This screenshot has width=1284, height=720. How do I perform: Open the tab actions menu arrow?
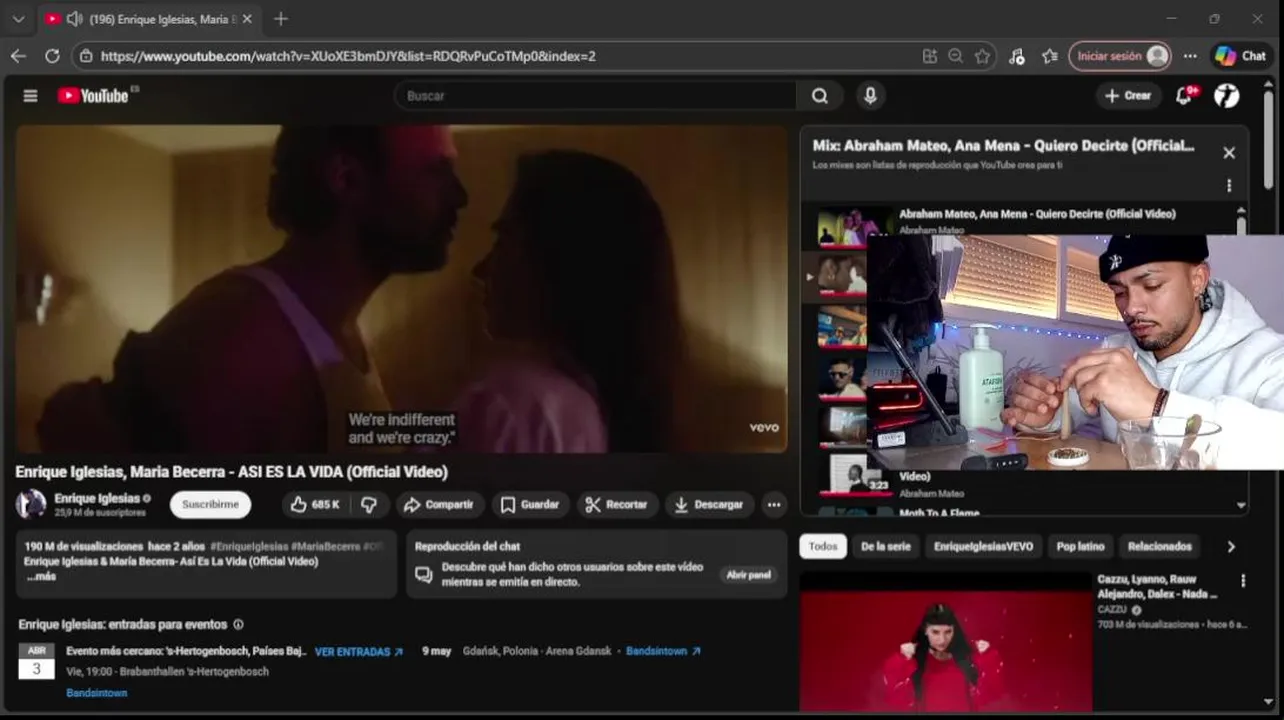tap(18, 19)
